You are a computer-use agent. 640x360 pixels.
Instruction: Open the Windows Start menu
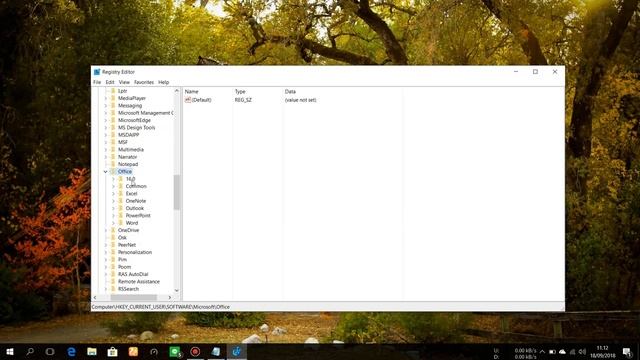pos(10,351)
